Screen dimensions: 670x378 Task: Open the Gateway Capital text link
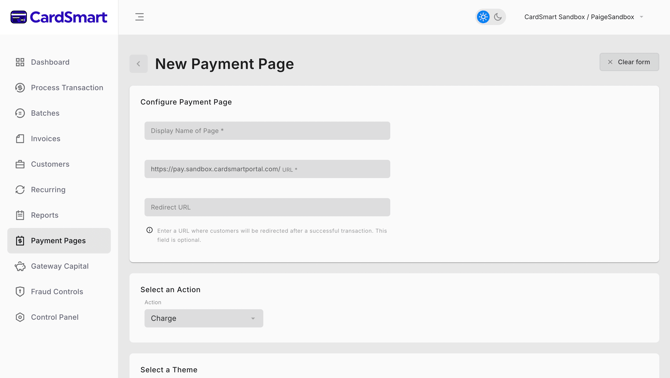coord(60,266)
